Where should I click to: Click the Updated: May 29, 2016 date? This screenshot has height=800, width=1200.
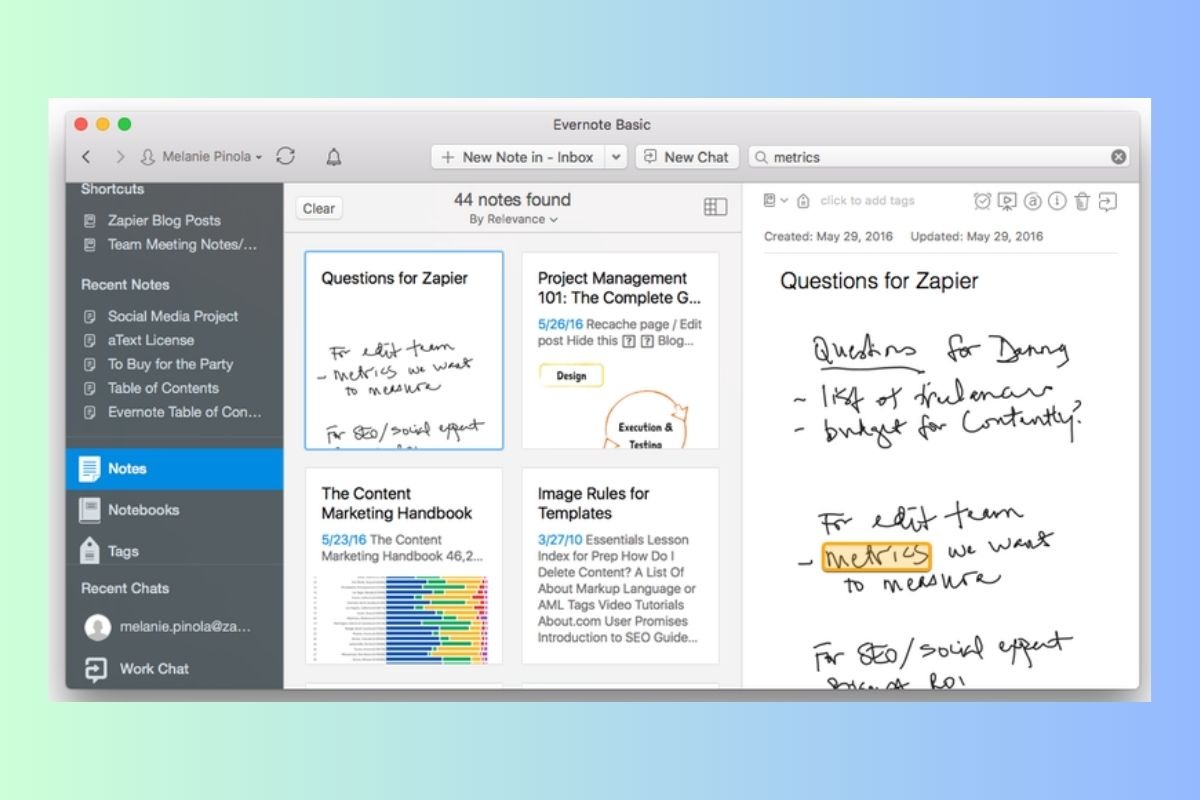pyautogui.click(x=976, y=237)
